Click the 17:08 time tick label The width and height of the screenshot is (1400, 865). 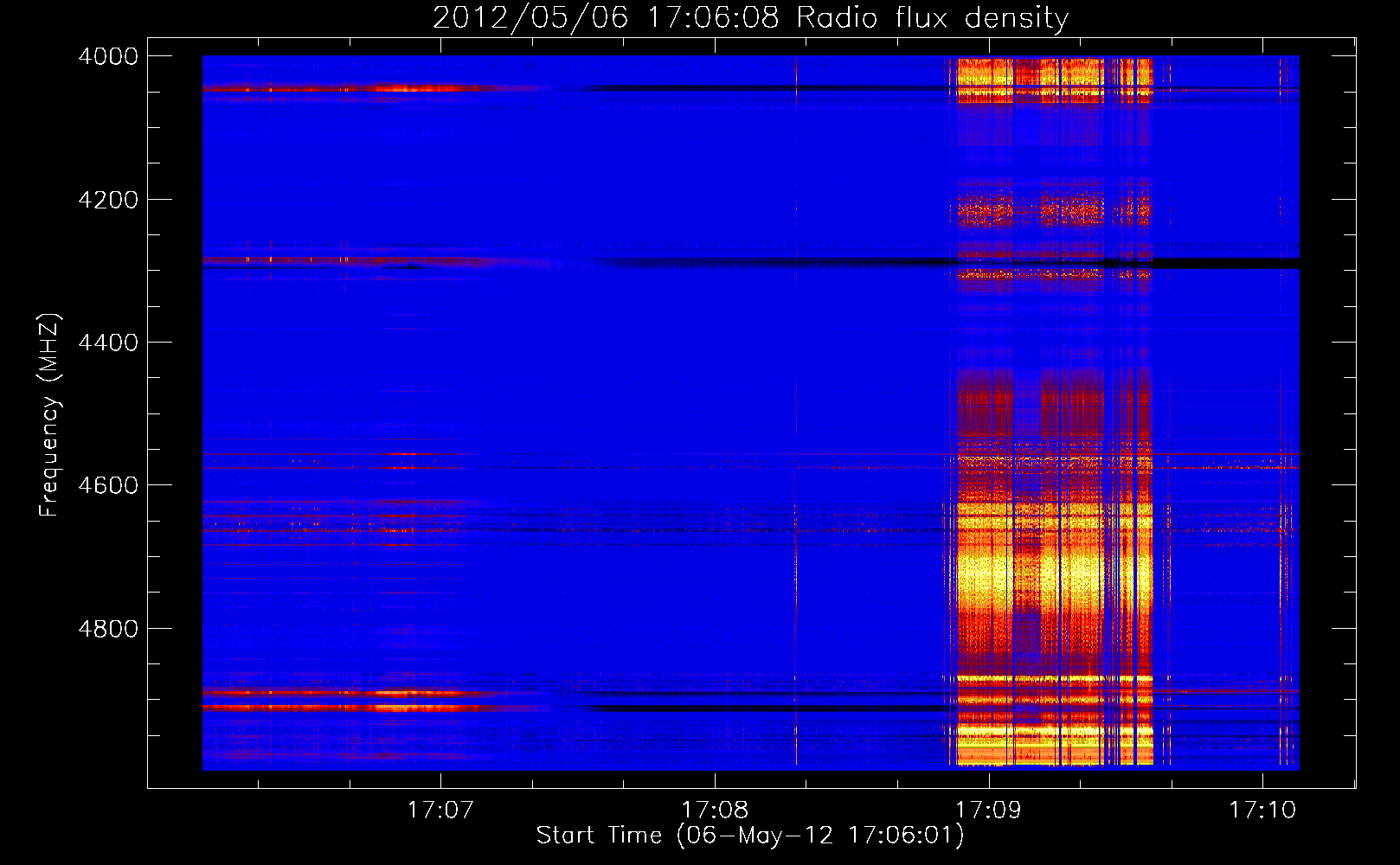click(715, 810)
